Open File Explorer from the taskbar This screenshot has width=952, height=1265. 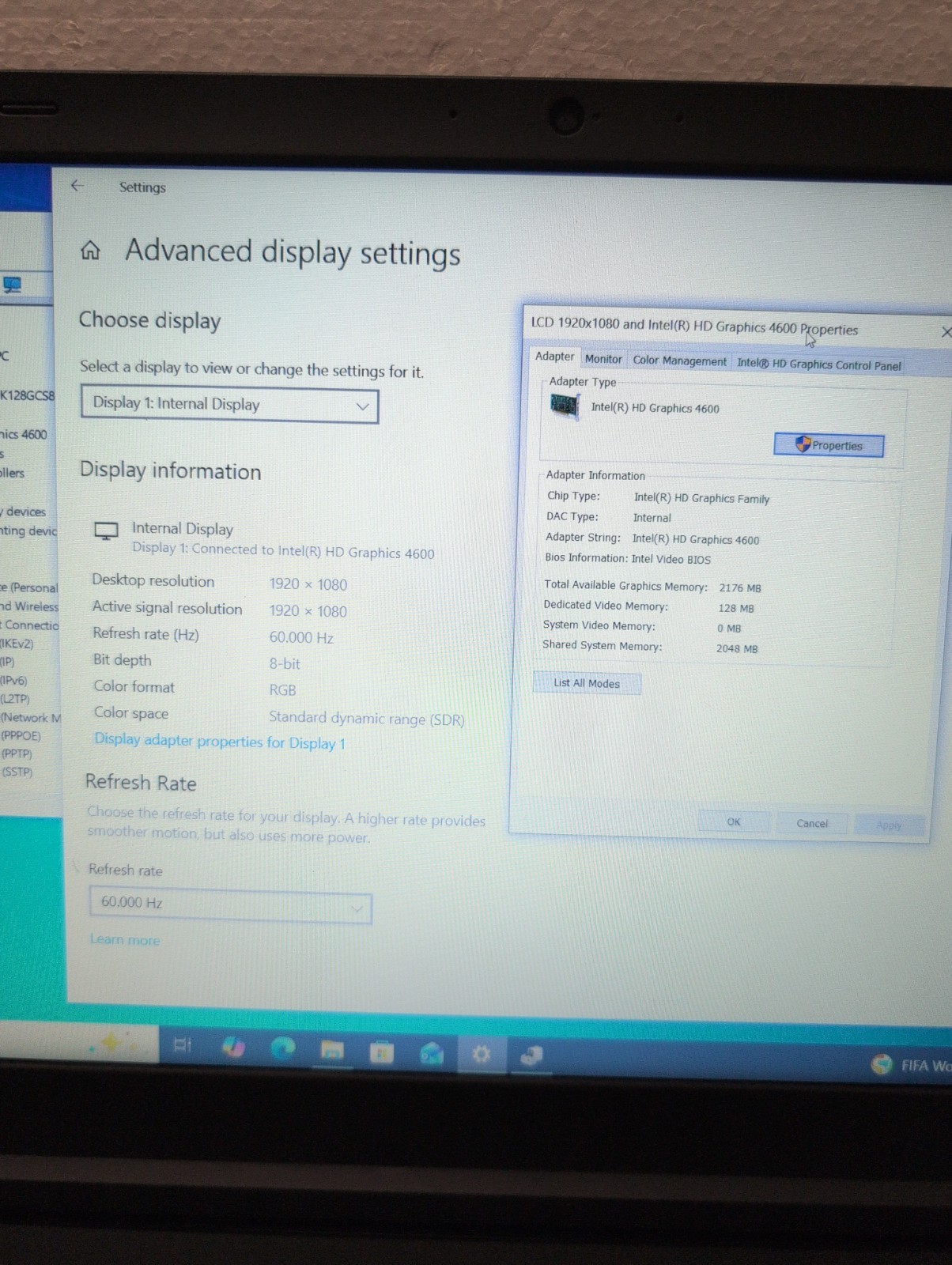pyautogui.click(x=332, y=1050)
